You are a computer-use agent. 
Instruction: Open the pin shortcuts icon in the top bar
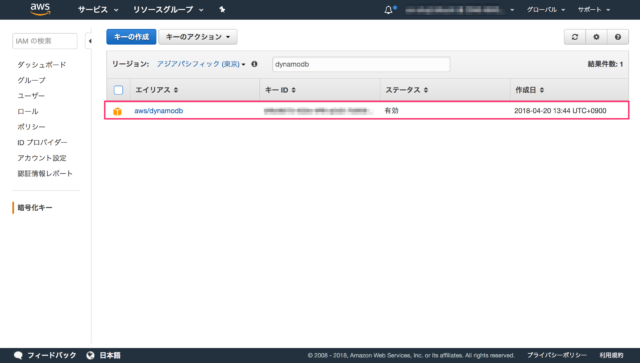pyautogui.click(x=222, y=9)
